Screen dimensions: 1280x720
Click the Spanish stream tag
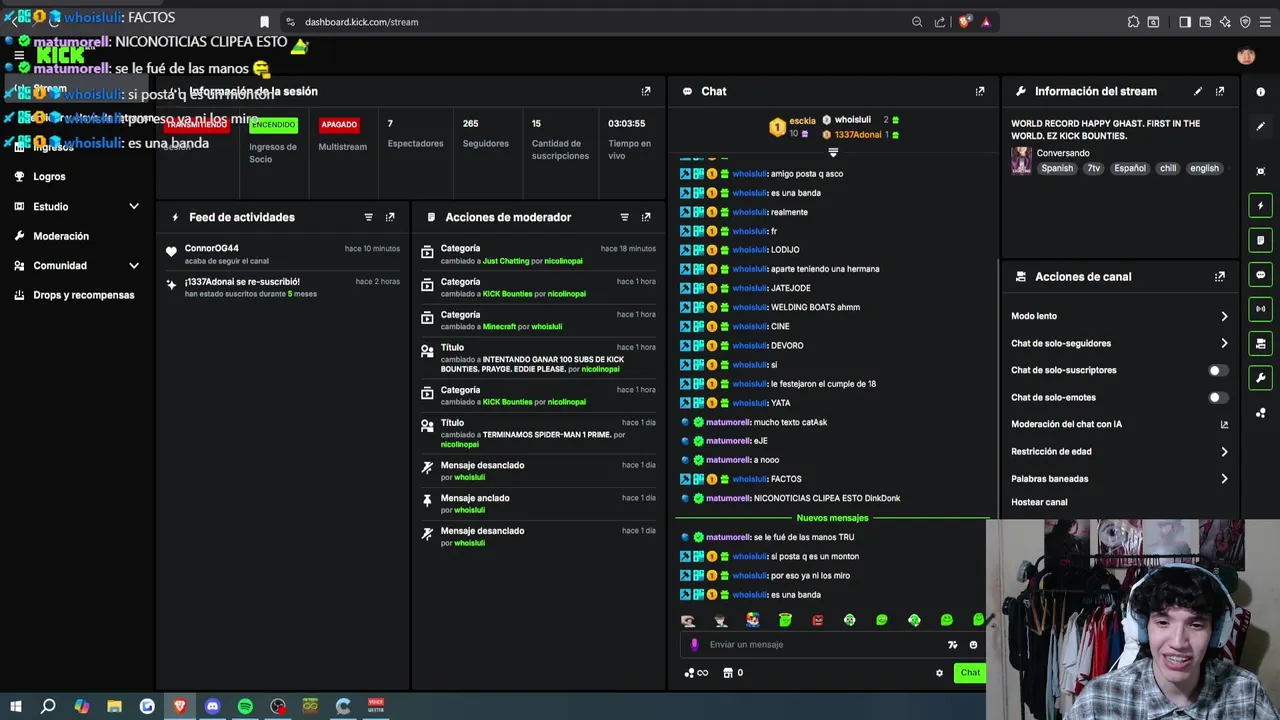tap(1056, 169)
